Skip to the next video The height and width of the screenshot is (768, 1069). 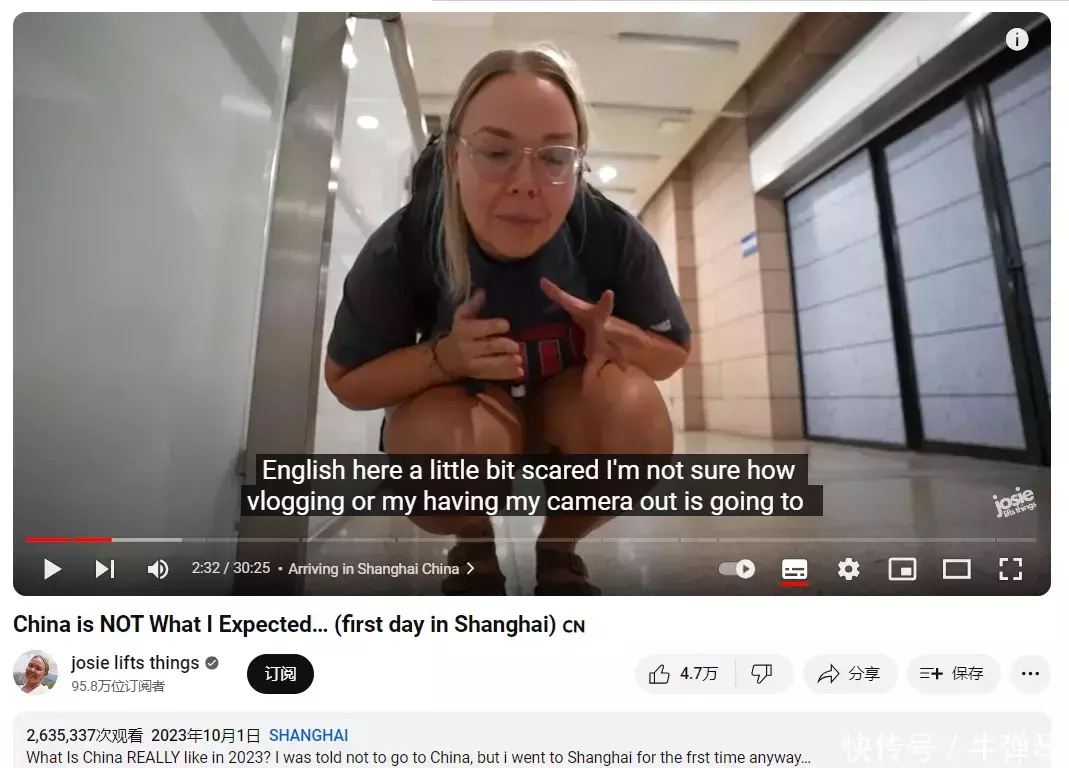pyautogui.click(x=105, y=569)
